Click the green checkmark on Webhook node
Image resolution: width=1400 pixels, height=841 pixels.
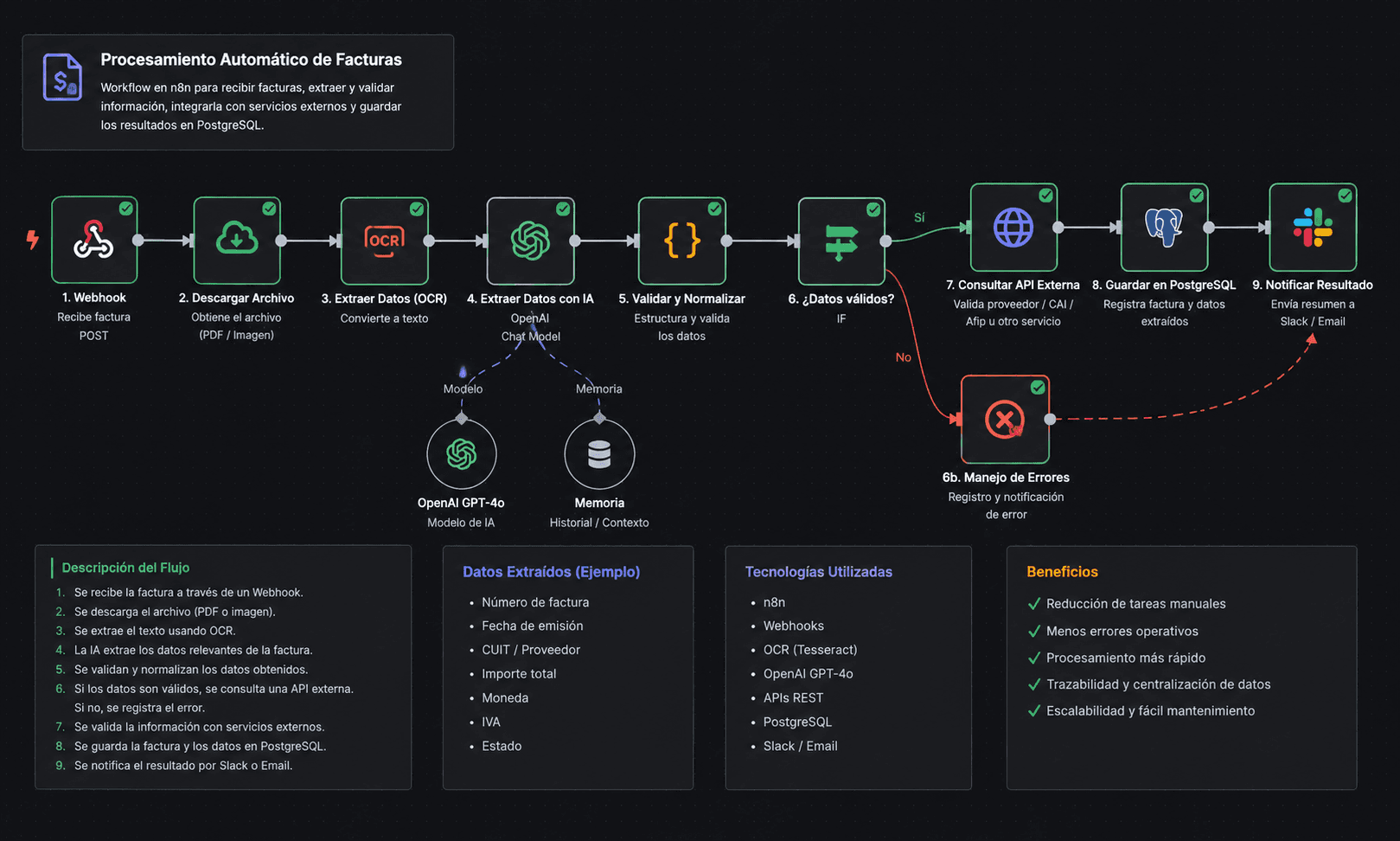tap(126, 209)
